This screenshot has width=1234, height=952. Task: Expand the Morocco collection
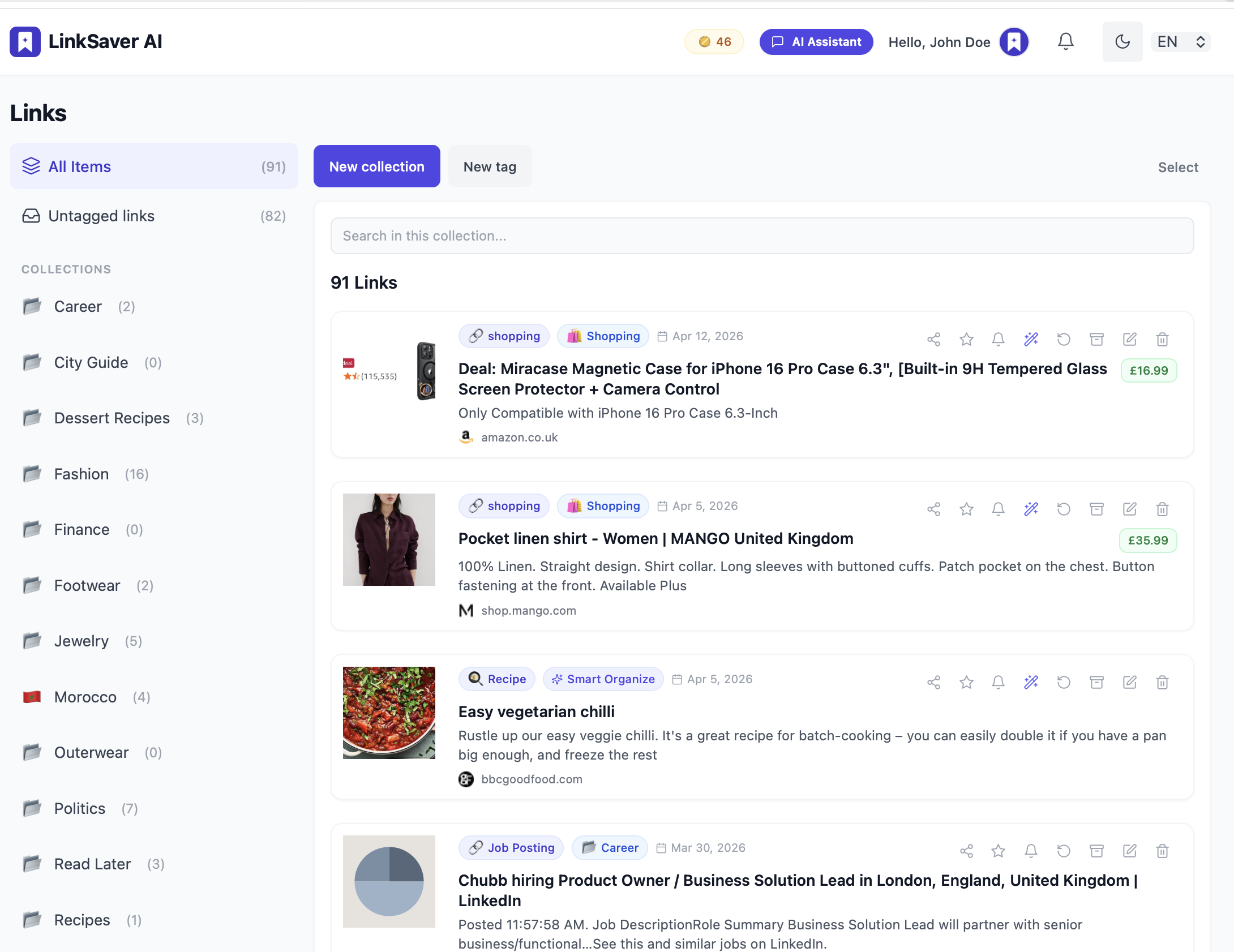point(85,697)
